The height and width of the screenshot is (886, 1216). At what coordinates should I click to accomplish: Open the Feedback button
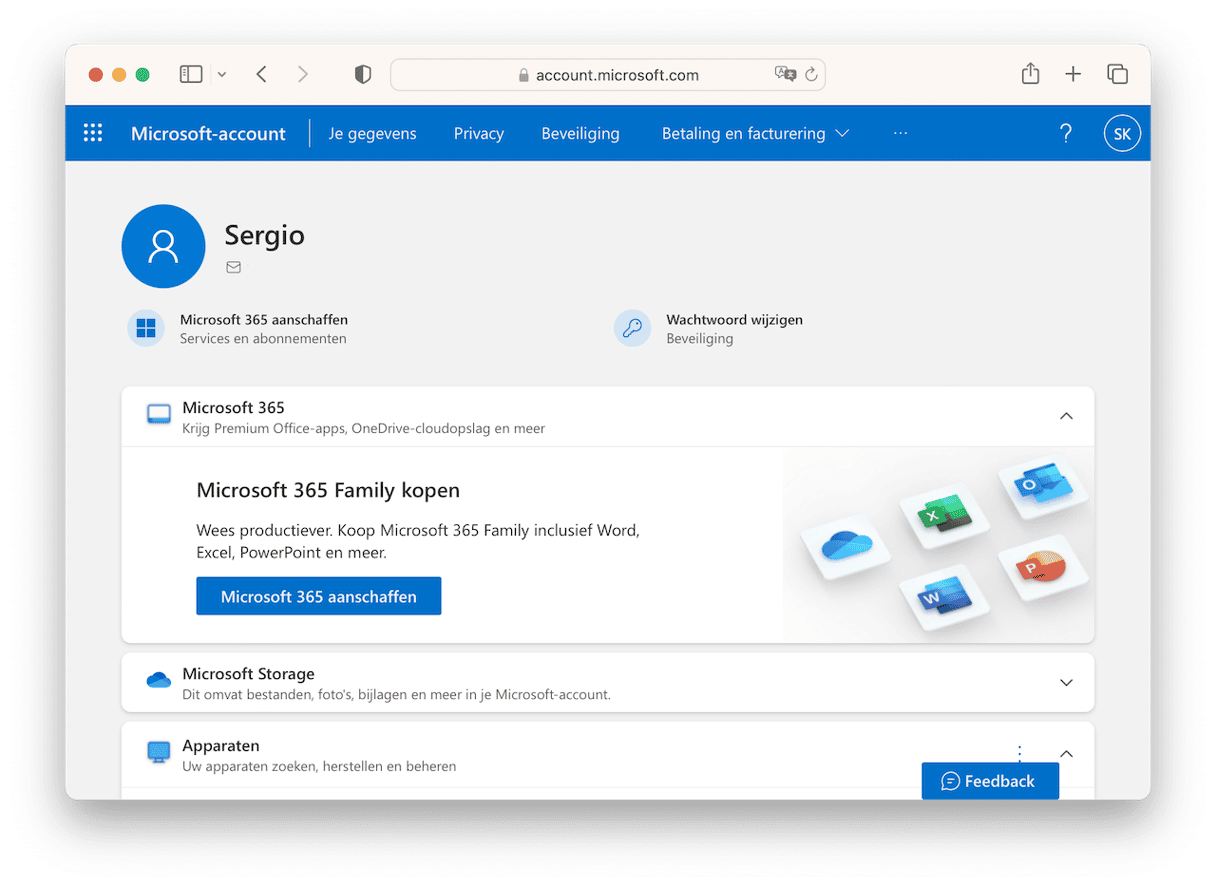click(x=990, y=781)
